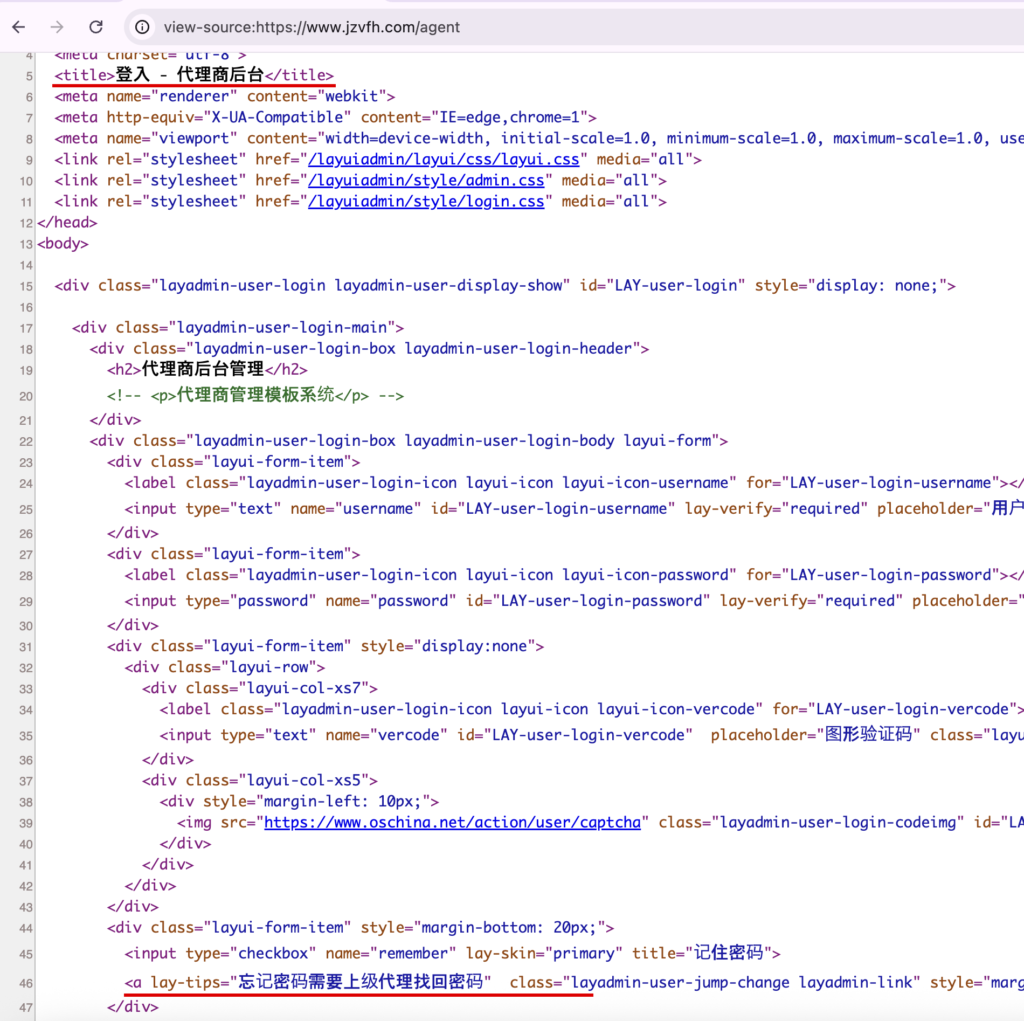
Task: Click the view-source URL address field
Action: click(x=312, y=27)
